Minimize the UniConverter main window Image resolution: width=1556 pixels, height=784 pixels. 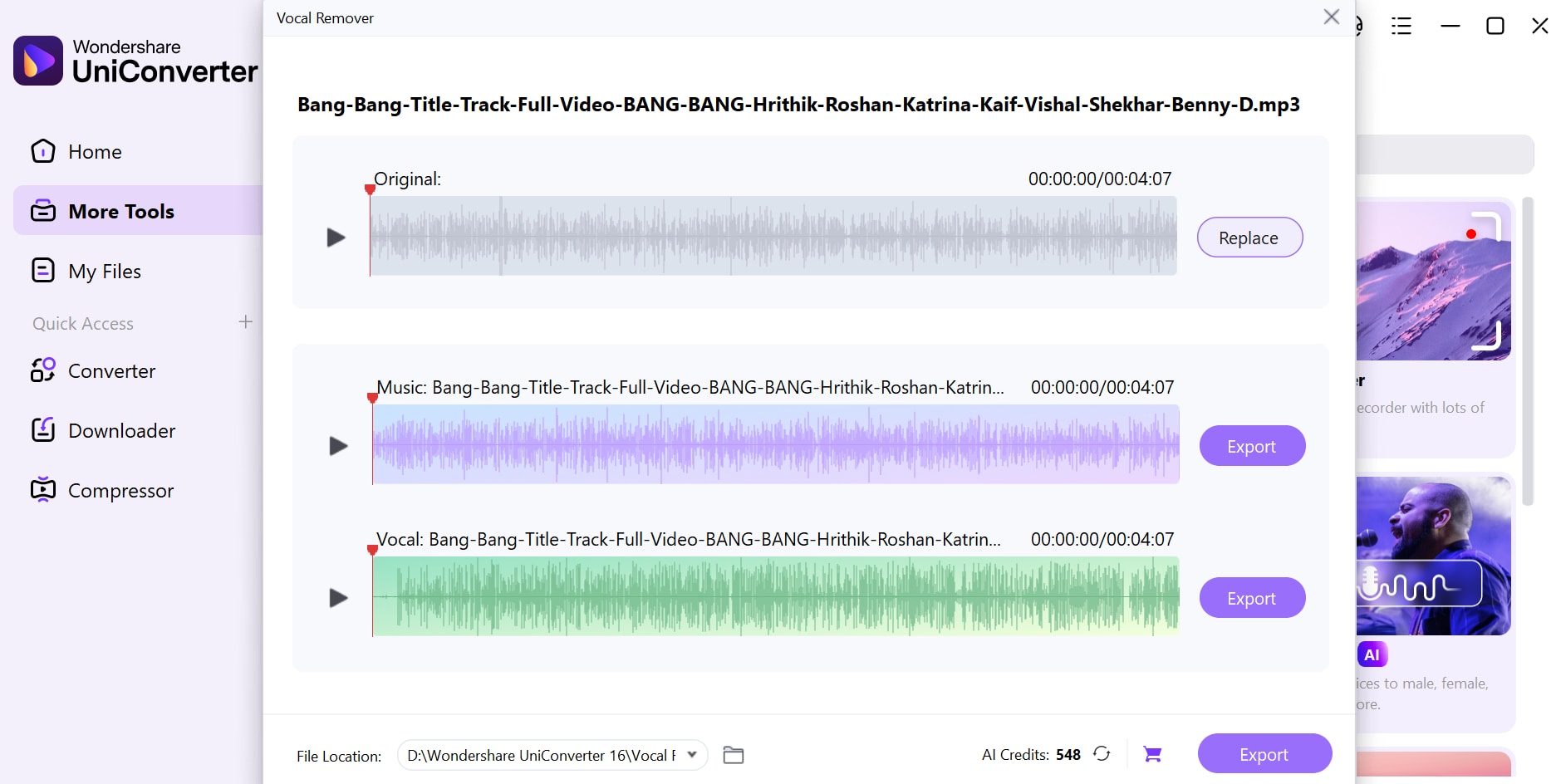click(1450, 27)
